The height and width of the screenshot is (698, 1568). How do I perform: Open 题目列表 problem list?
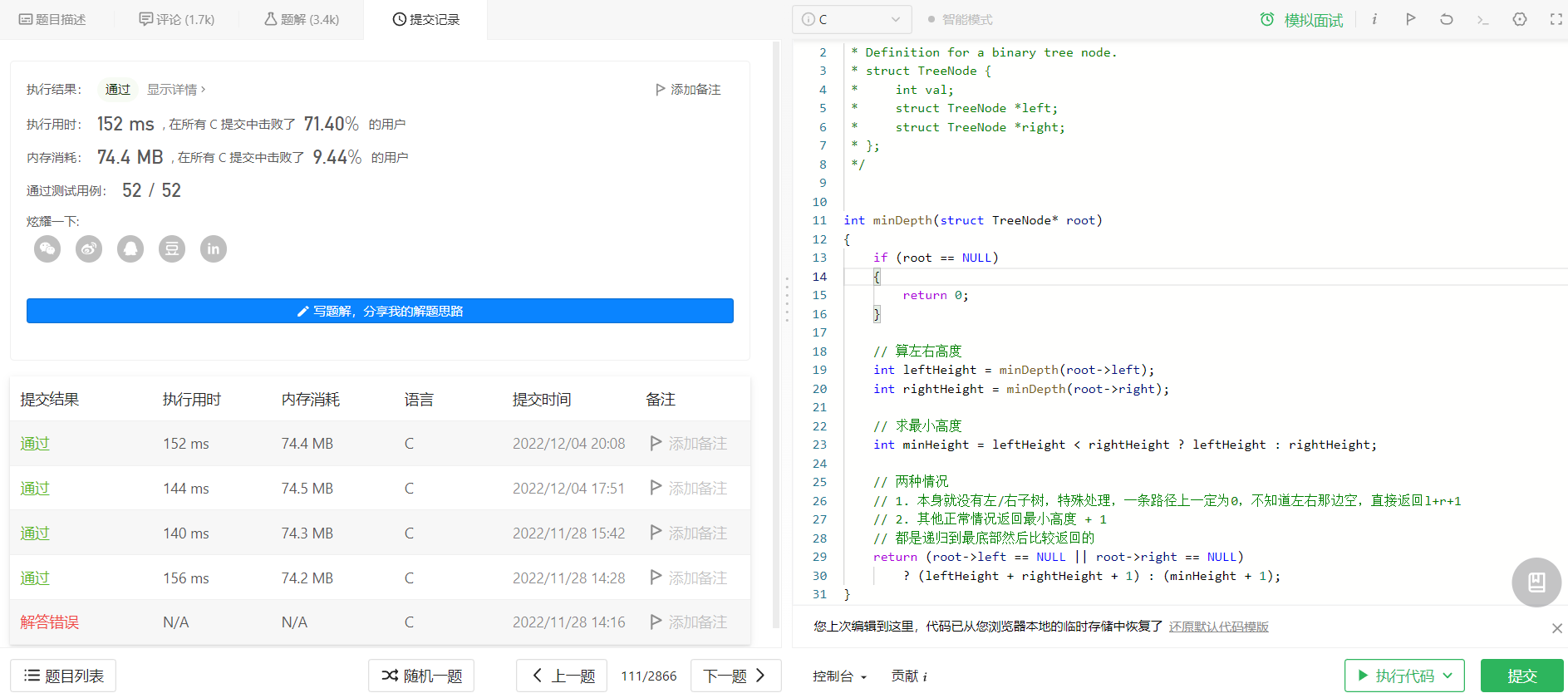[63, 676]
